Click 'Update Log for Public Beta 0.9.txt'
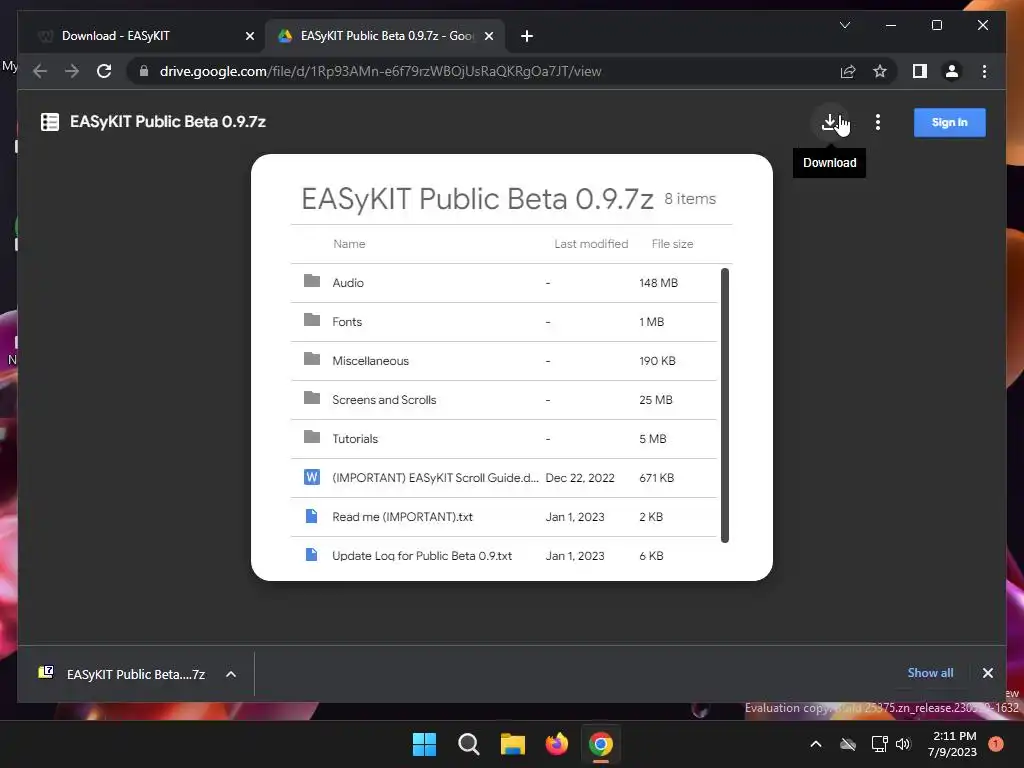 422,556
